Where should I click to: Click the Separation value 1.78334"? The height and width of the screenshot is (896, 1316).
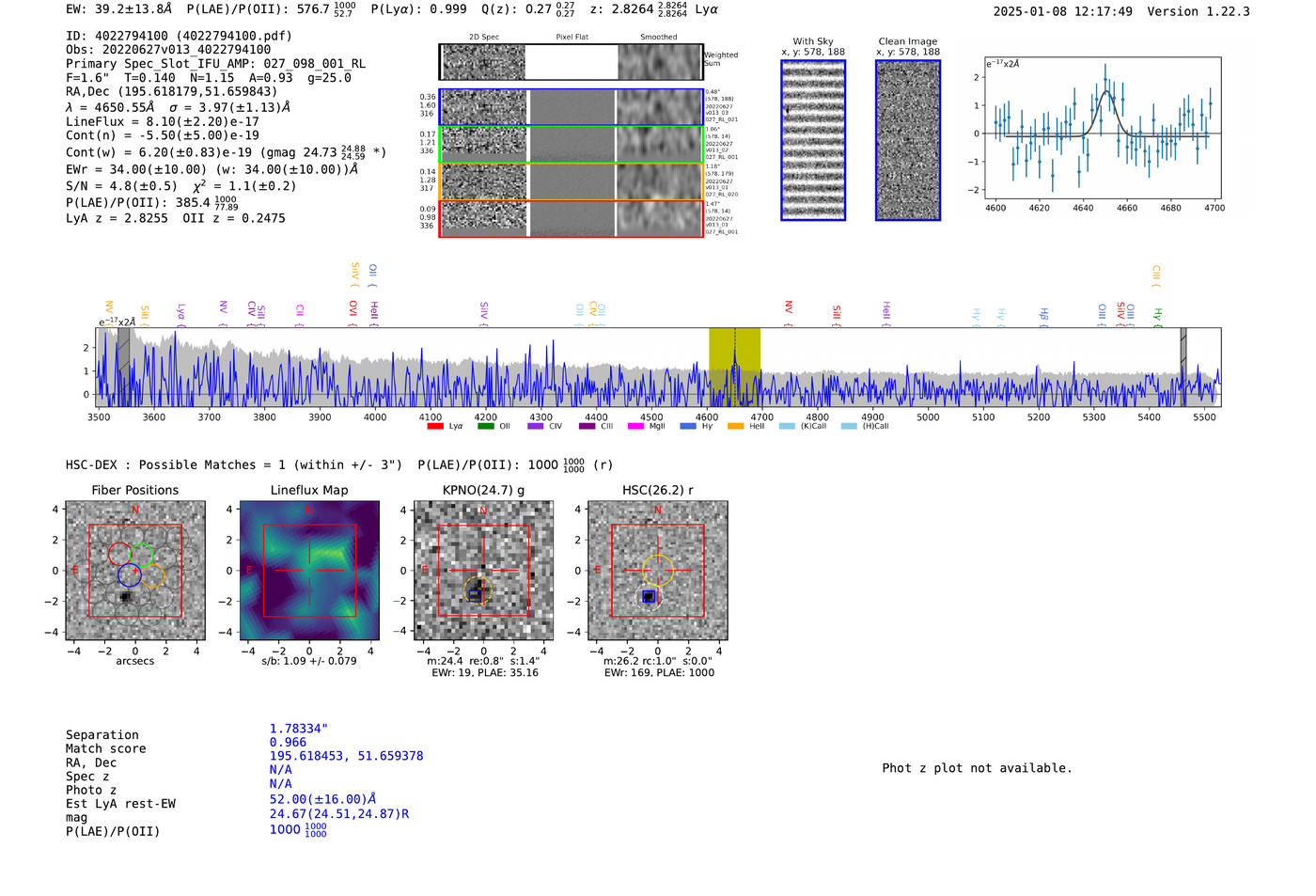tap(299, 729)
